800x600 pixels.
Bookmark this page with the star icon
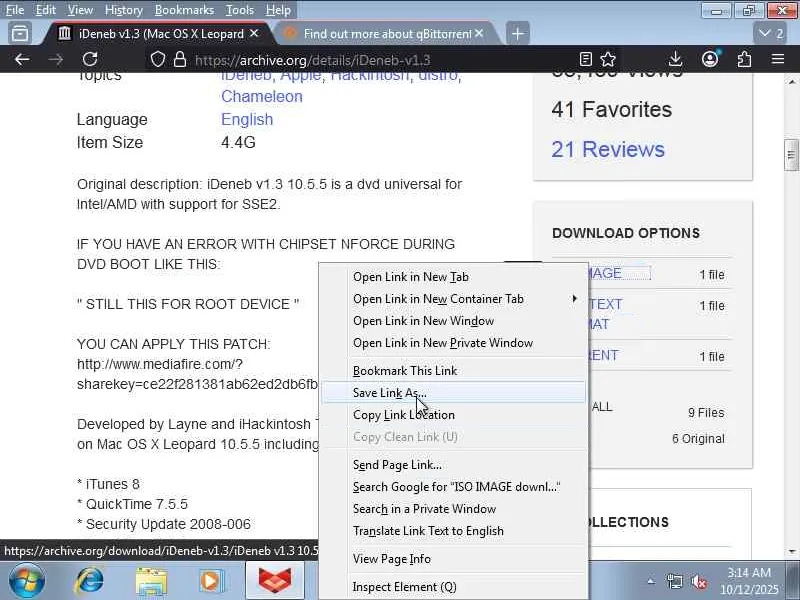point(608,60)
